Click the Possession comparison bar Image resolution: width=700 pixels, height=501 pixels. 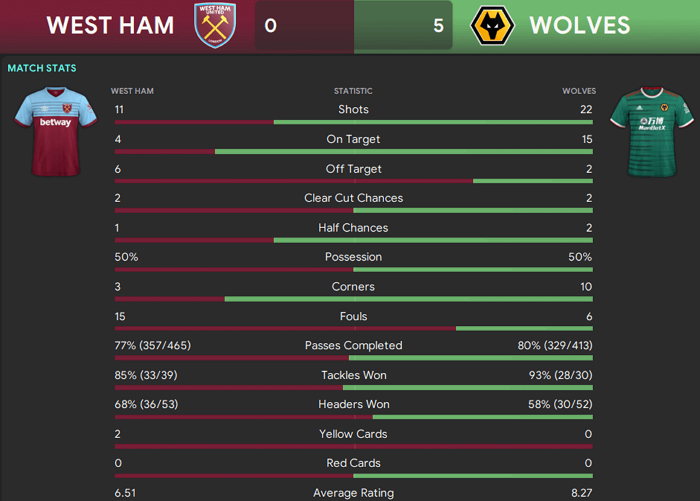point(354,270)
